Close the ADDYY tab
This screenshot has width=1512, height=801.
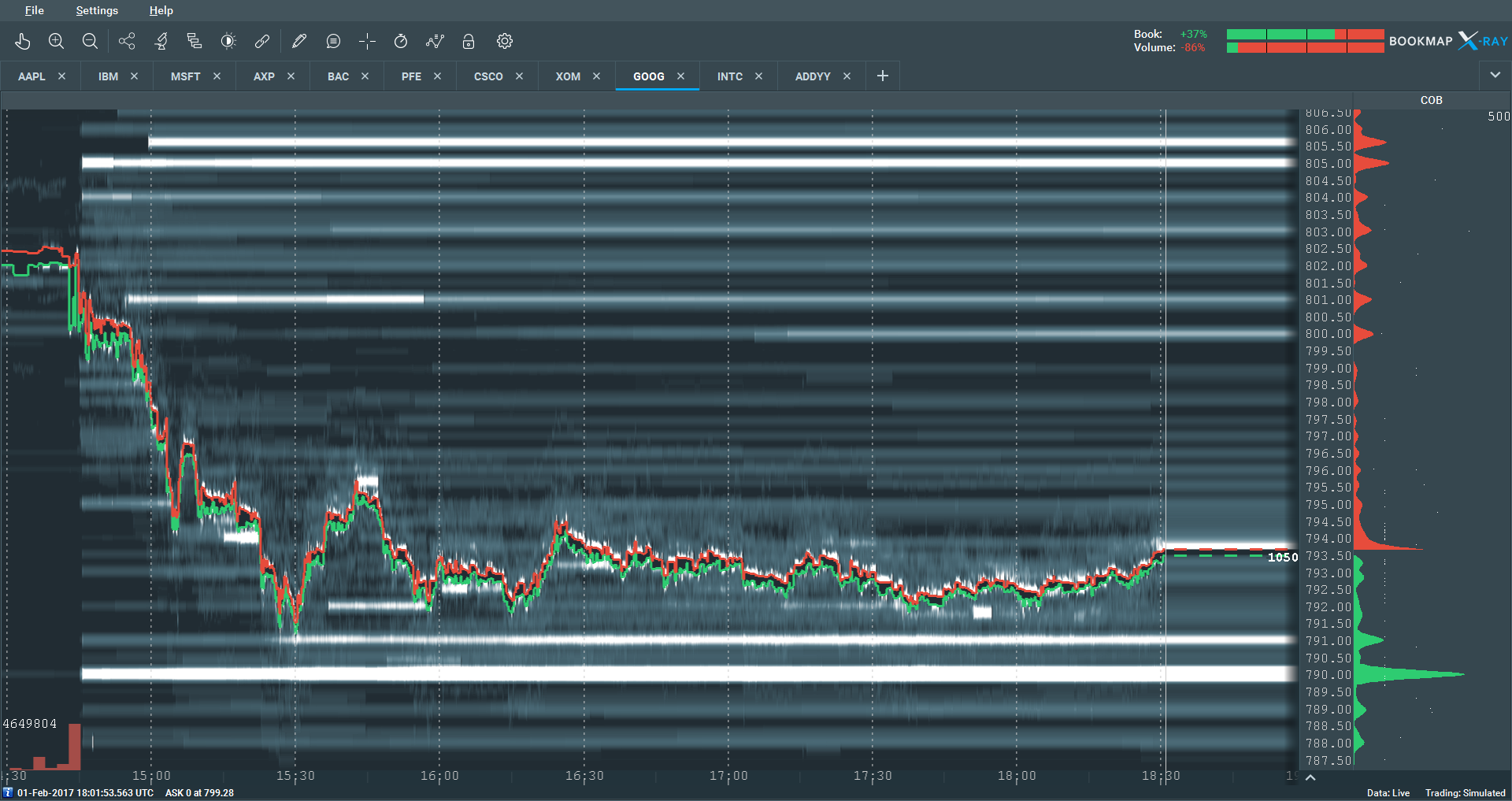[x=847, y=76]
